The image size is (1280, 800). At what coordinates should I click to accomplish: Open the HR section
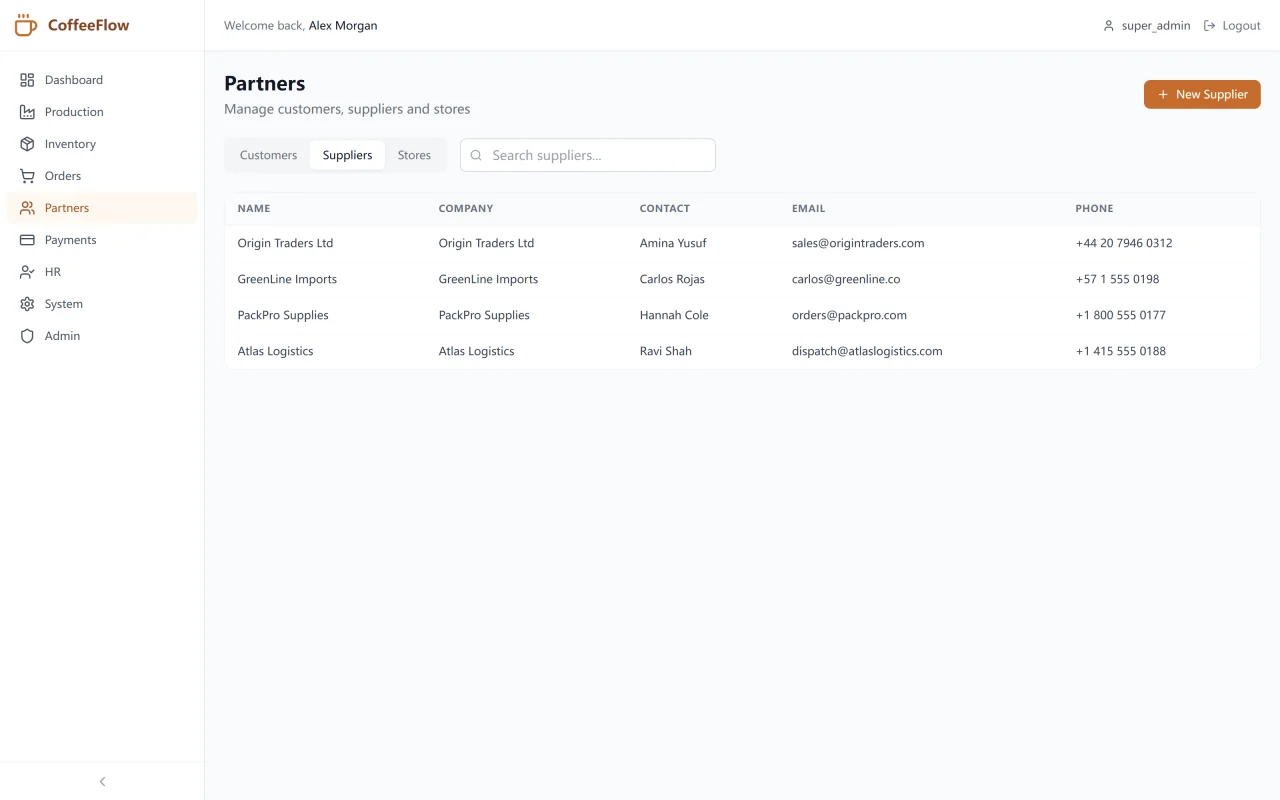102,272
